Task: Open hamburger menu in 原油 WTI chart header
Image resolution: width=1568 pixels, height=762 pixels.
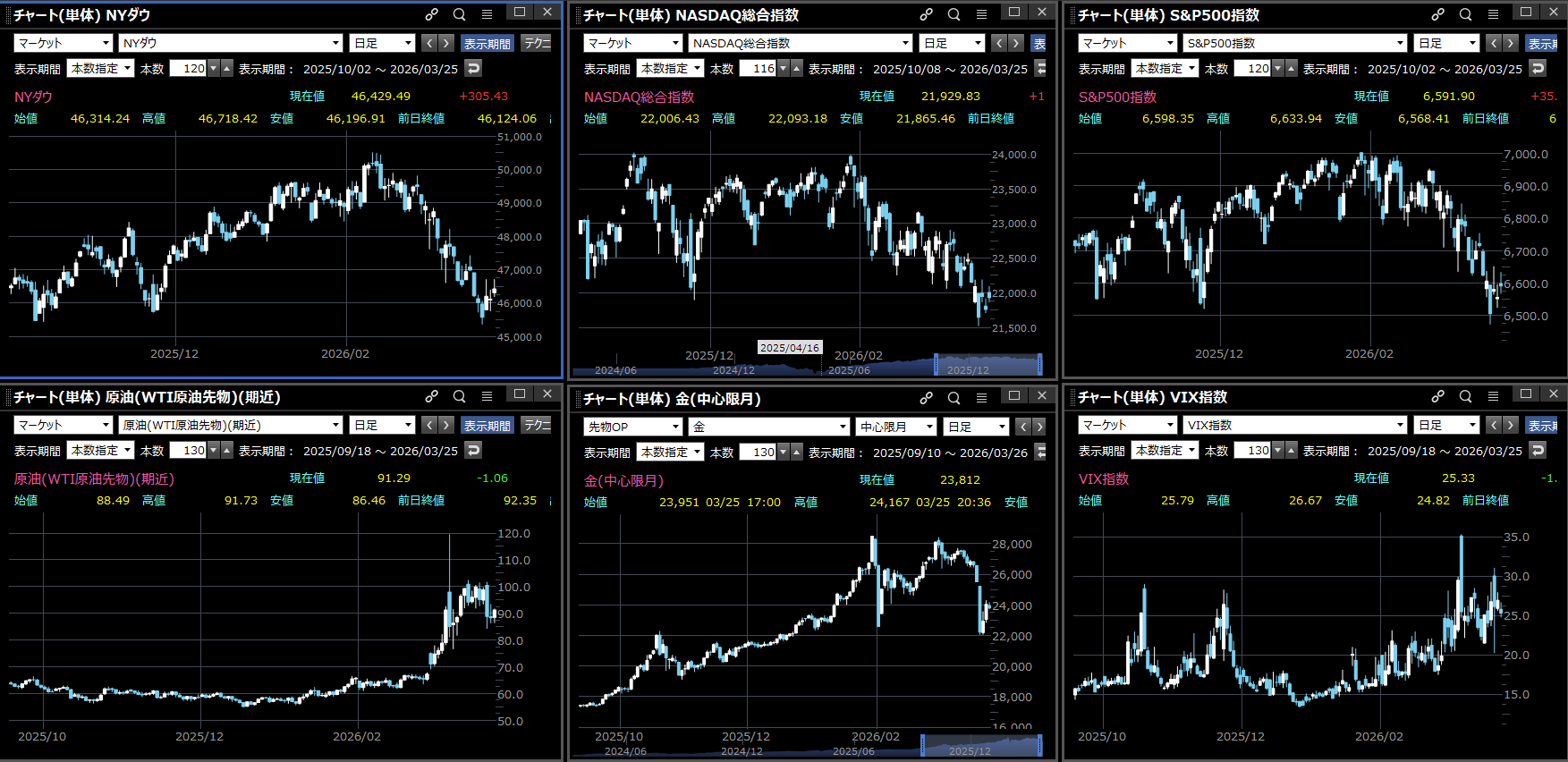Action: click(x=487, y=396)
